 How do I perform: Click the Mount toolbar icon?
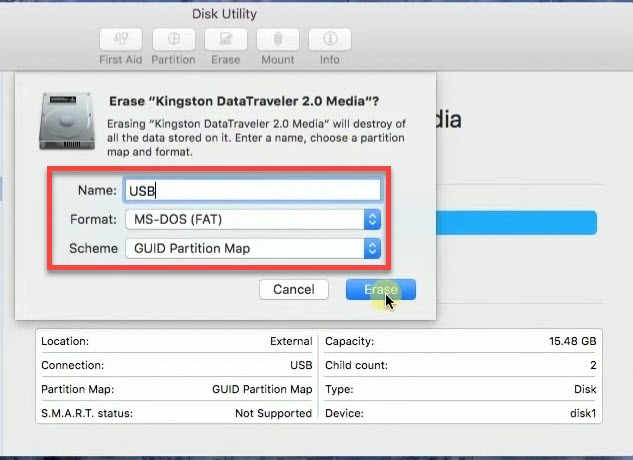[x=278, y=39]
